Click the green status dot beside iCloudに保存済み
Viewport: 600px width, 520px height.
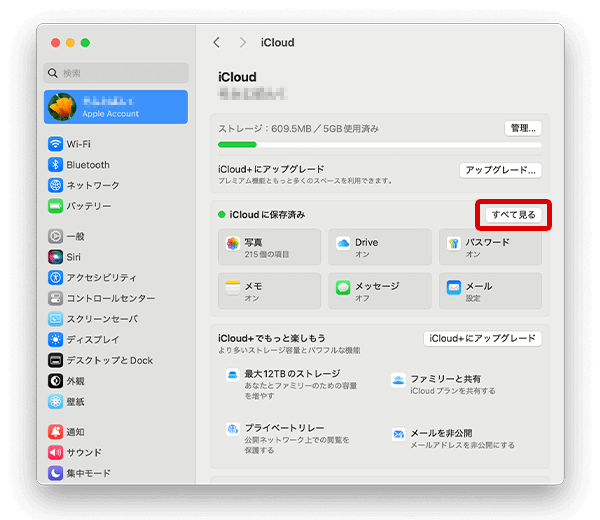[222, 214]
